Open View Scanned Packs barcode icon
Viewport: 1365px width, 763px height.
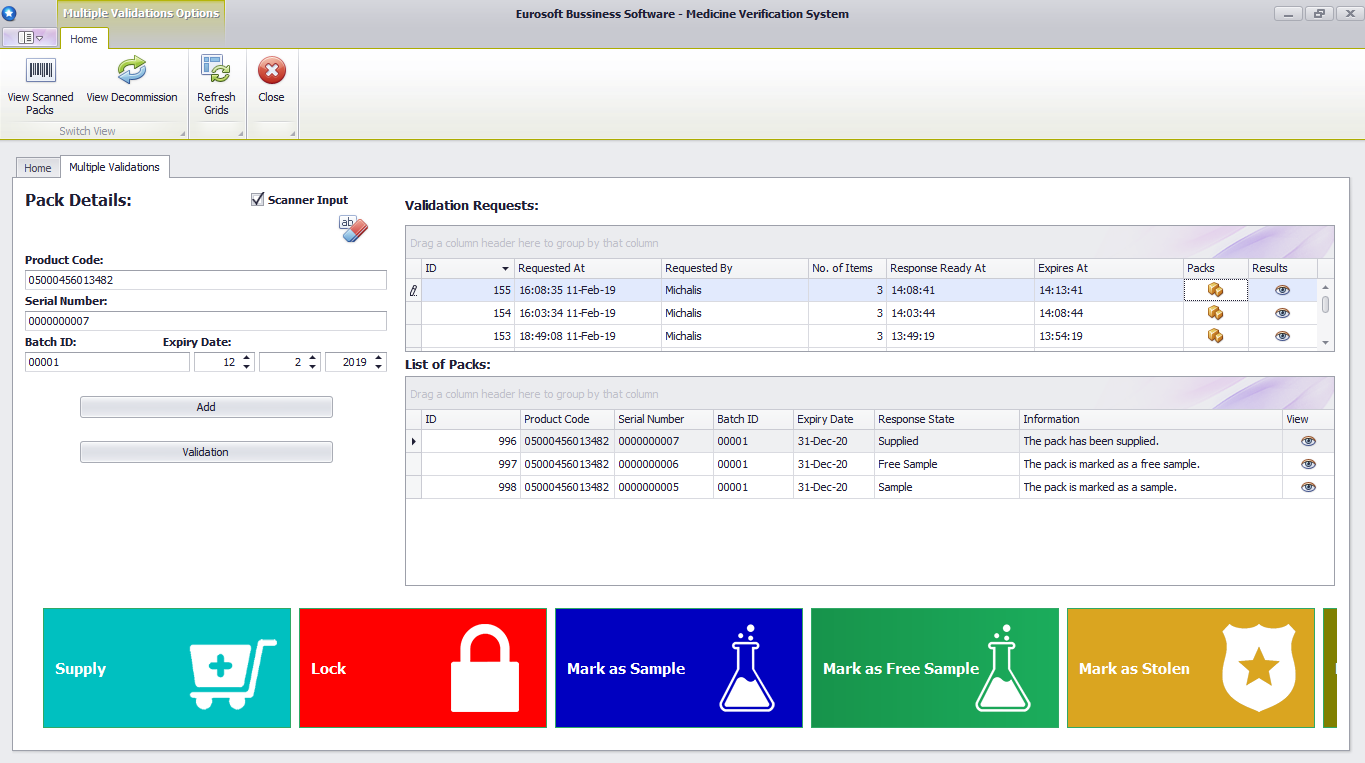coord(40,72)
